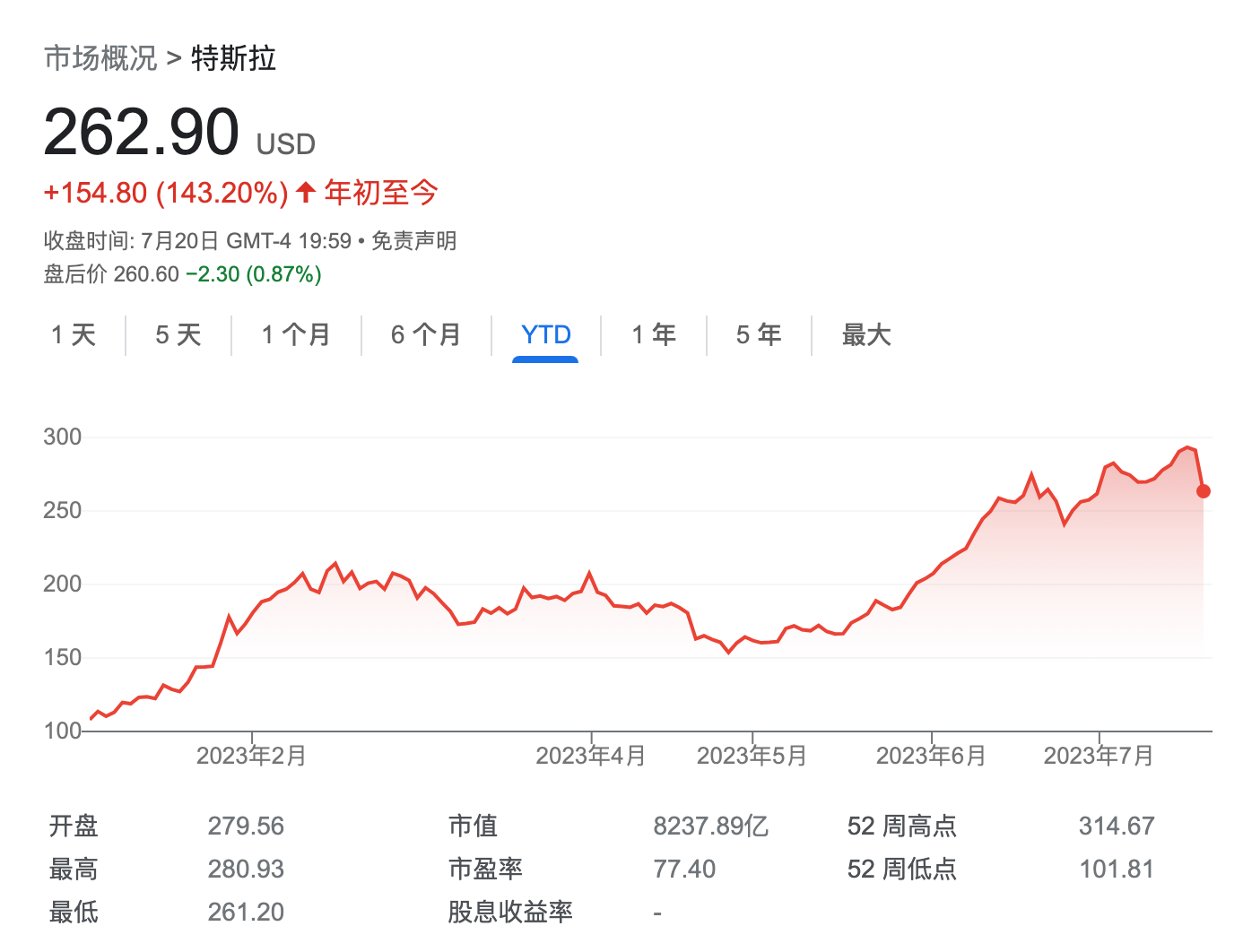Screen dimensions: 1243x952
Task: Click the 262.90 current price
Action: tap(141, 133)
